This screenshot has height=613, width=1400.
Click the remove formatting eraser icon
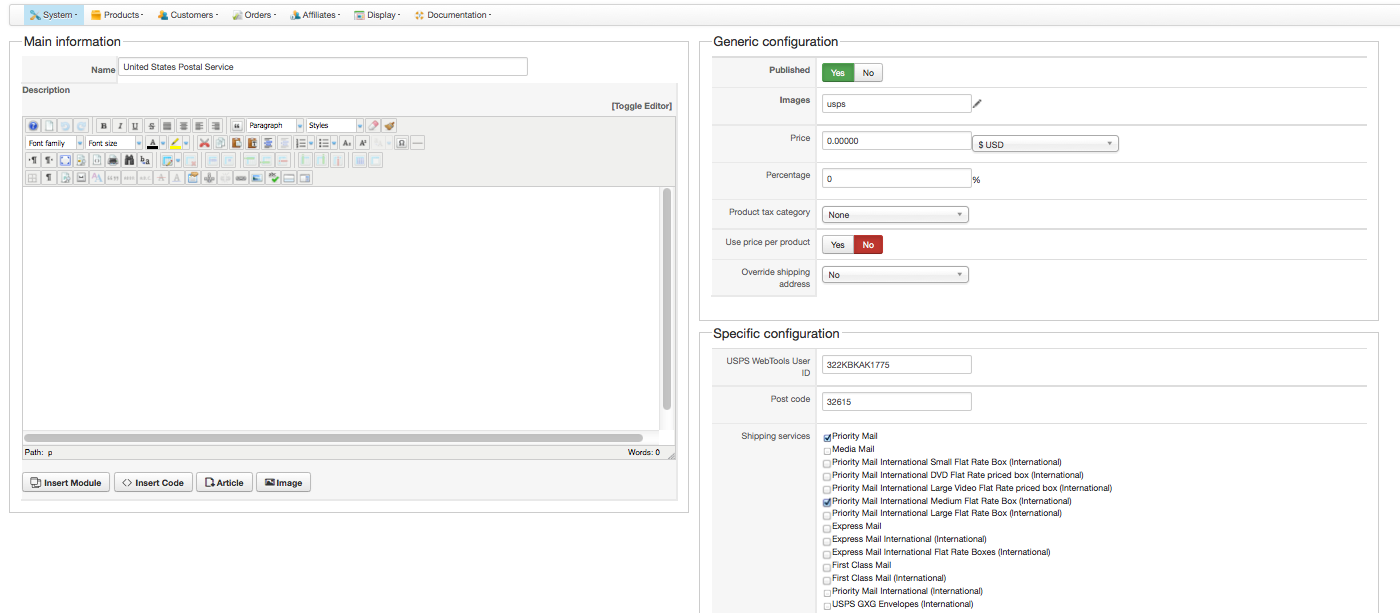click(x=372, y=126)
